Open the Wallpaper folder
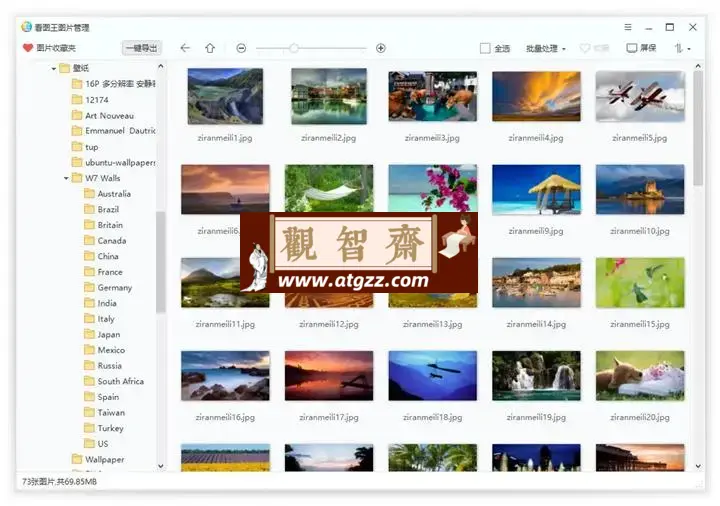720x506 pixels. point(98,459)
